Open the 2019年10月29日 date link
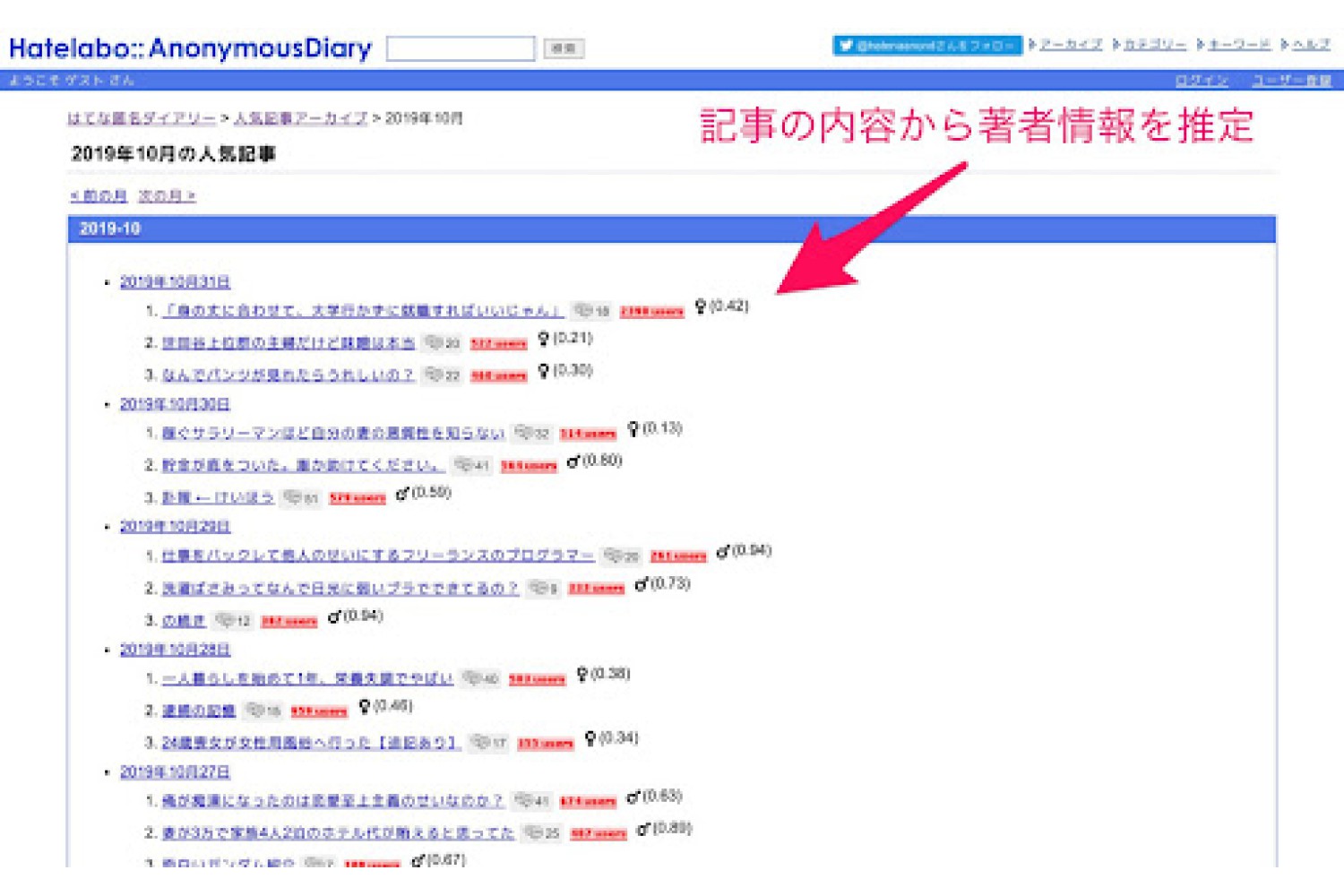This screenshot has height=896, width=1344. coord(175,526)
